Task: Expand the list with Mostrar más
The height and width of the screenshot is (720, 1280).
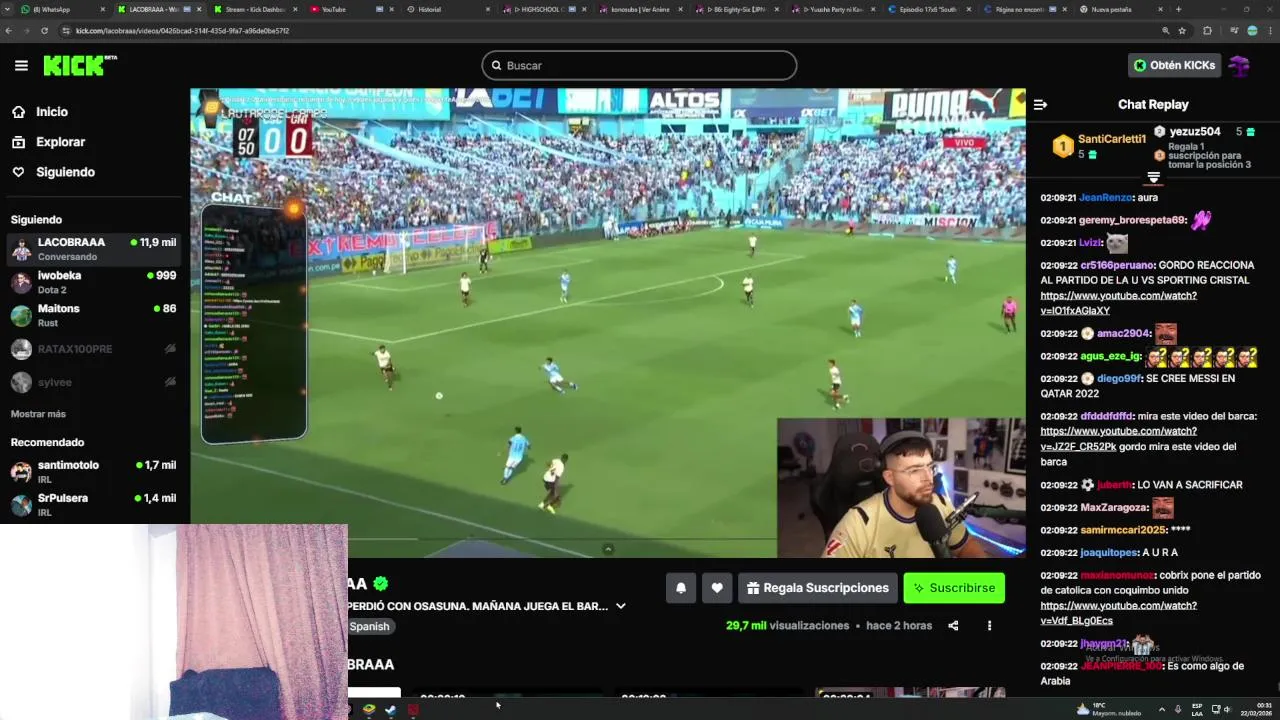Action: (x=38, y=414)
